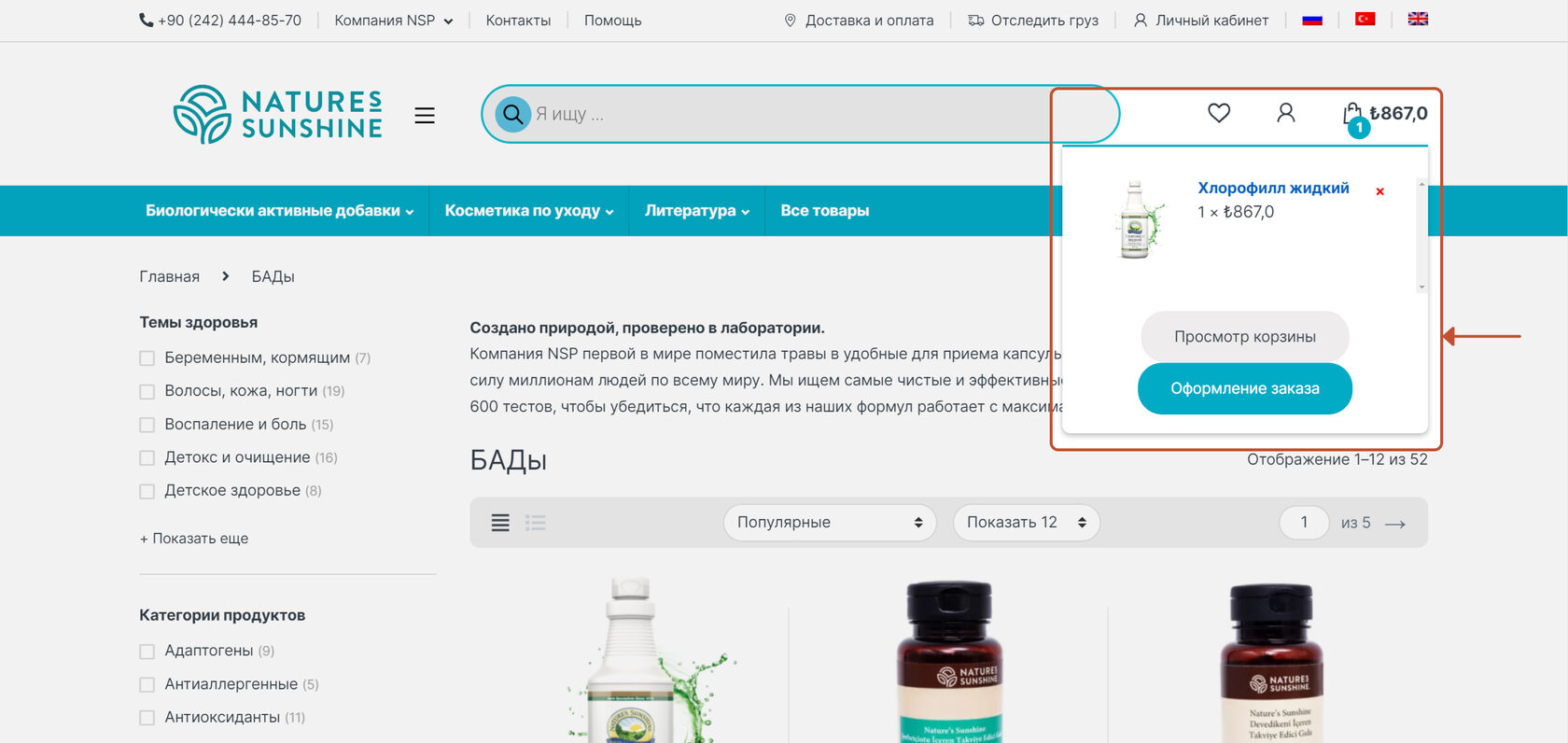Open the wishlist heart icon
1568x743 pixels.
coord(1219,113)
